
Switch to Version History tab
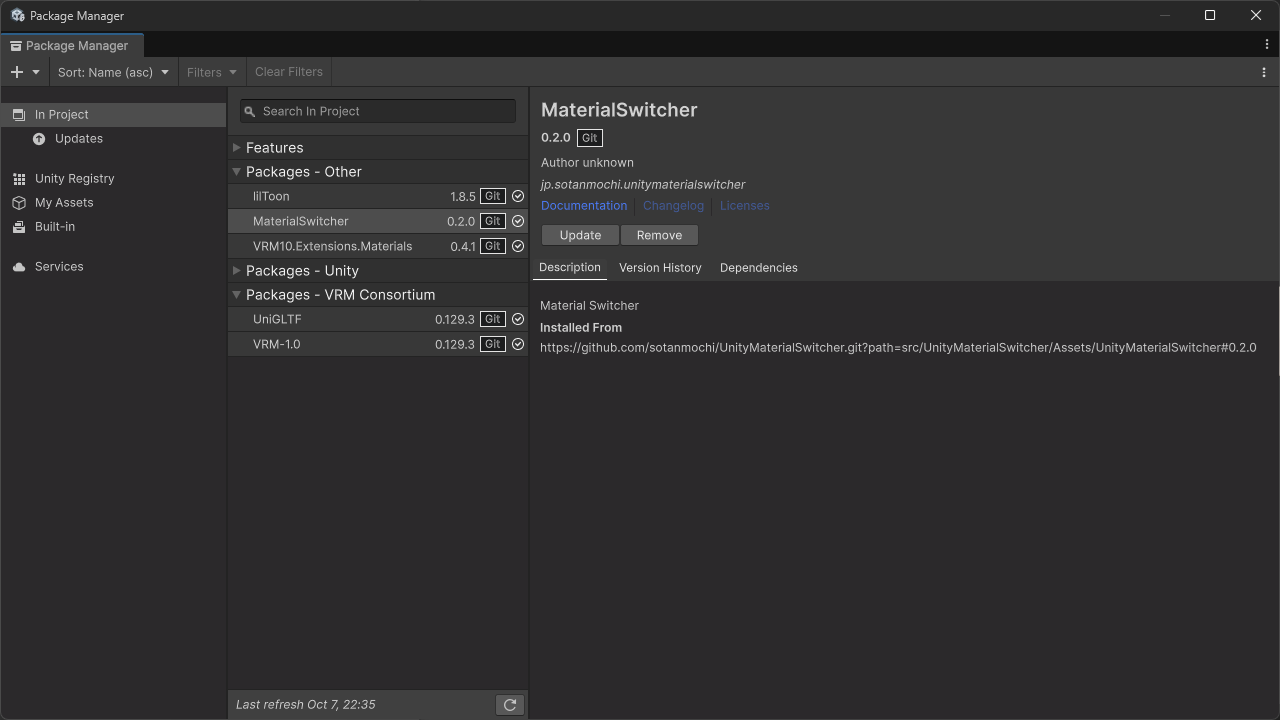pos(660,268)
